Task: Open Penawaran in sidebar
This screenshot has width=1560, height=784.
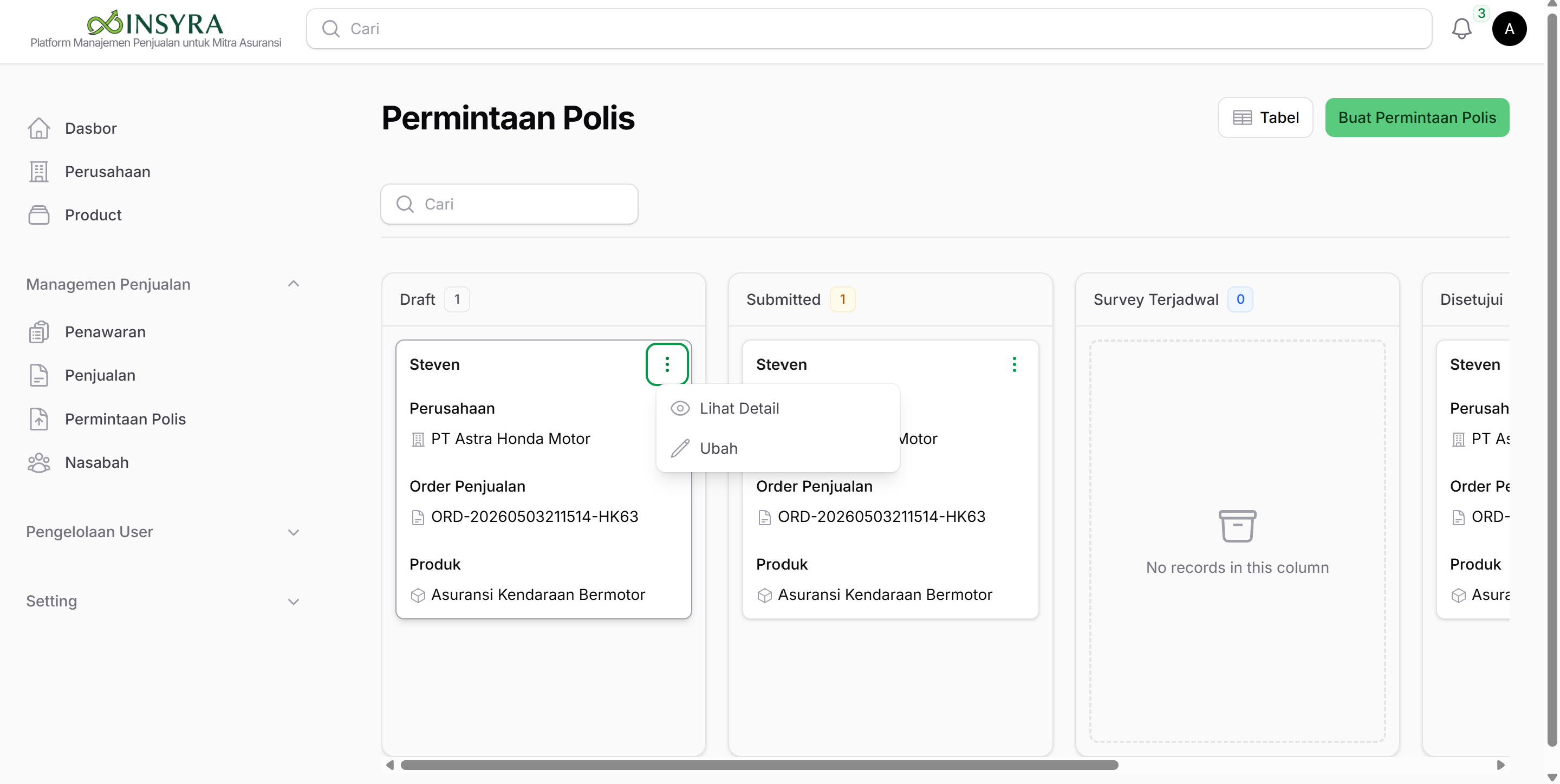Action: click(x=106, y=332)
